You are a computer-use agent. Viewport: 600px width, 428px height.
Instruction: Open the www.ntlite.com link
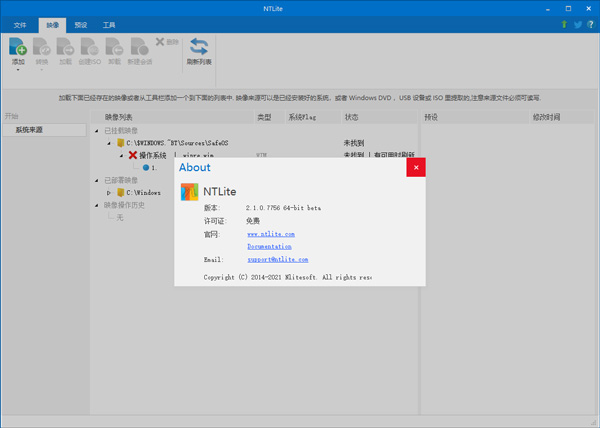tap(270, 234)
